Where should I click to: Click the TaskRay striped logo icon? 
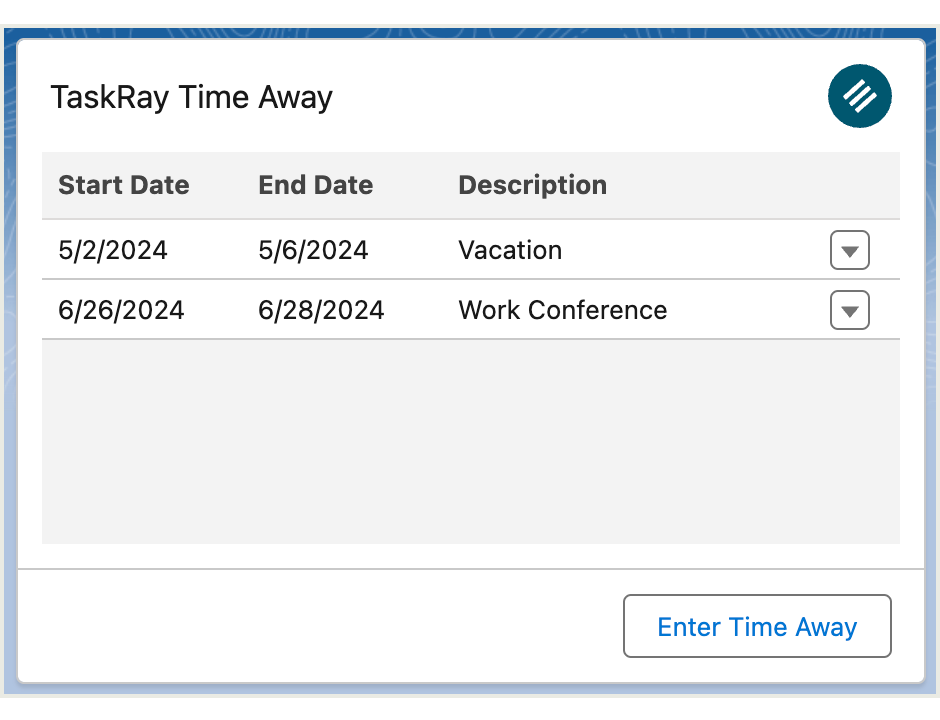click(x=859, y=96)
